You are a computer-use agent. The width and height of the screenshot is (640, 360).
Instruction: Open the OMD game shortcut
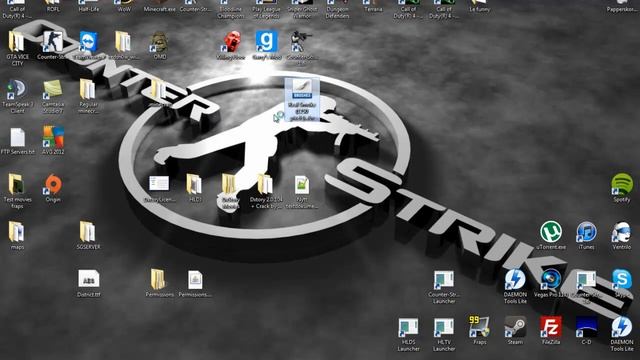tap(160, 42)
